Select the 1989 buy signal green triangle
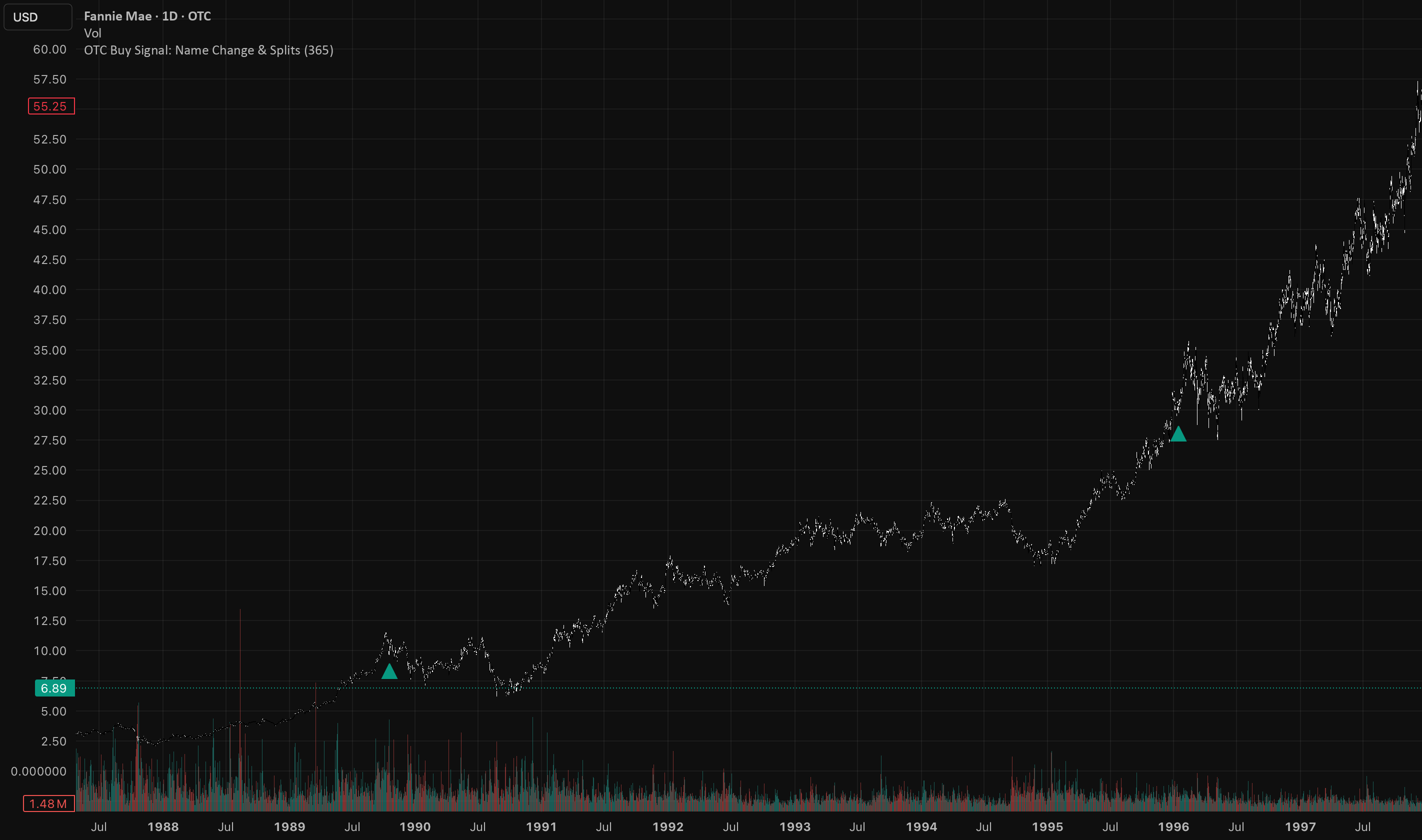1422x840 pixels. pos(389,671)
